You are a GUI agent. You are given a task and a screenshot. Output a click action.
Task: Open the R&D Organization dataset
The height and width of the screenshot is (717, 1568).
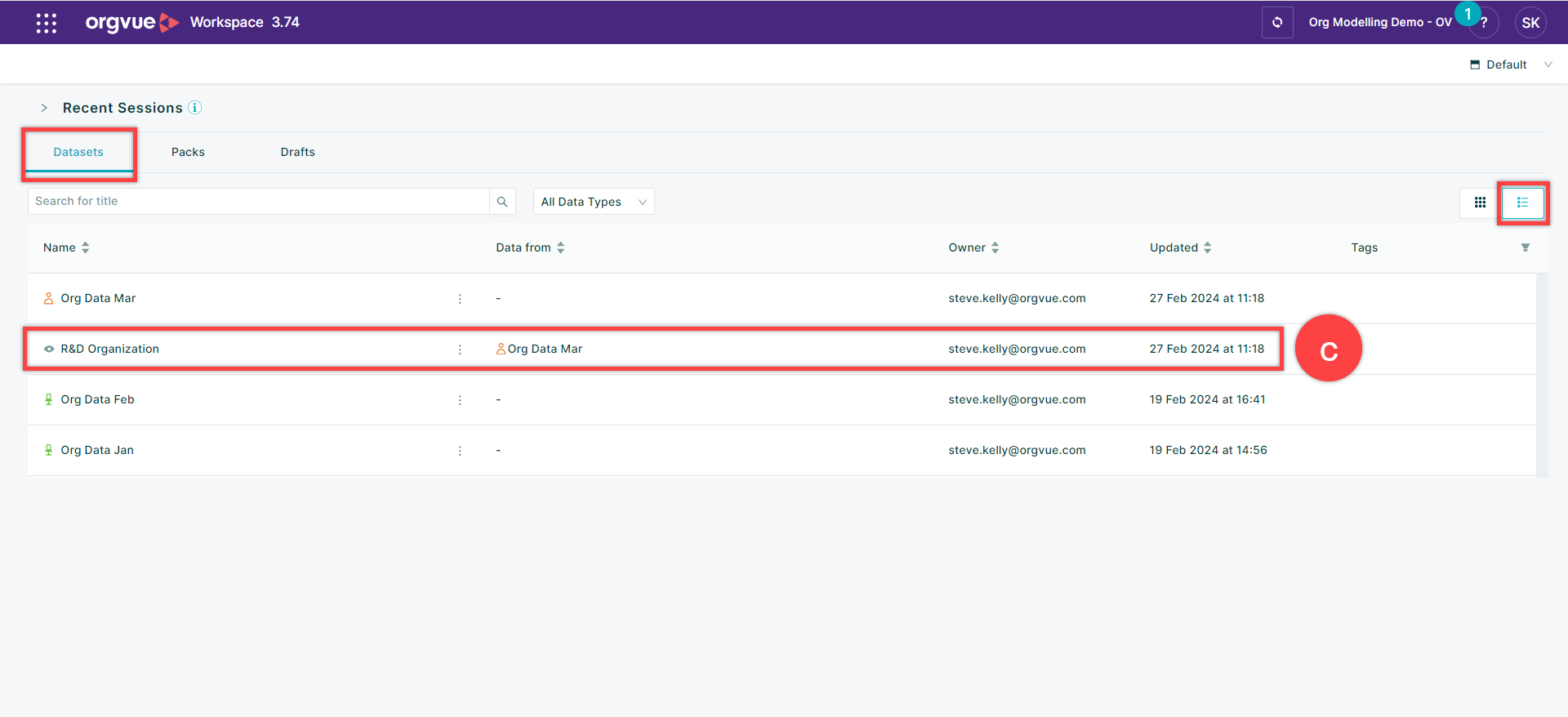click(x=109, y=349)
